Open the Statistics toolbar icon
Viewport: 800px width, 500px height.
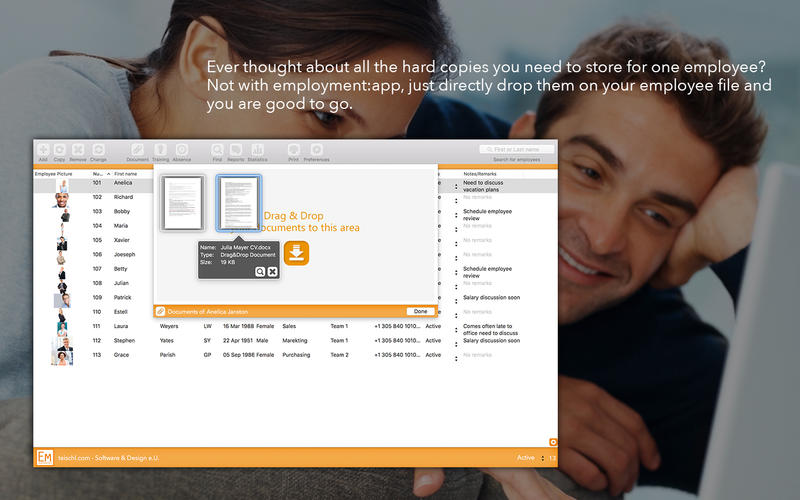click(258, 149)
